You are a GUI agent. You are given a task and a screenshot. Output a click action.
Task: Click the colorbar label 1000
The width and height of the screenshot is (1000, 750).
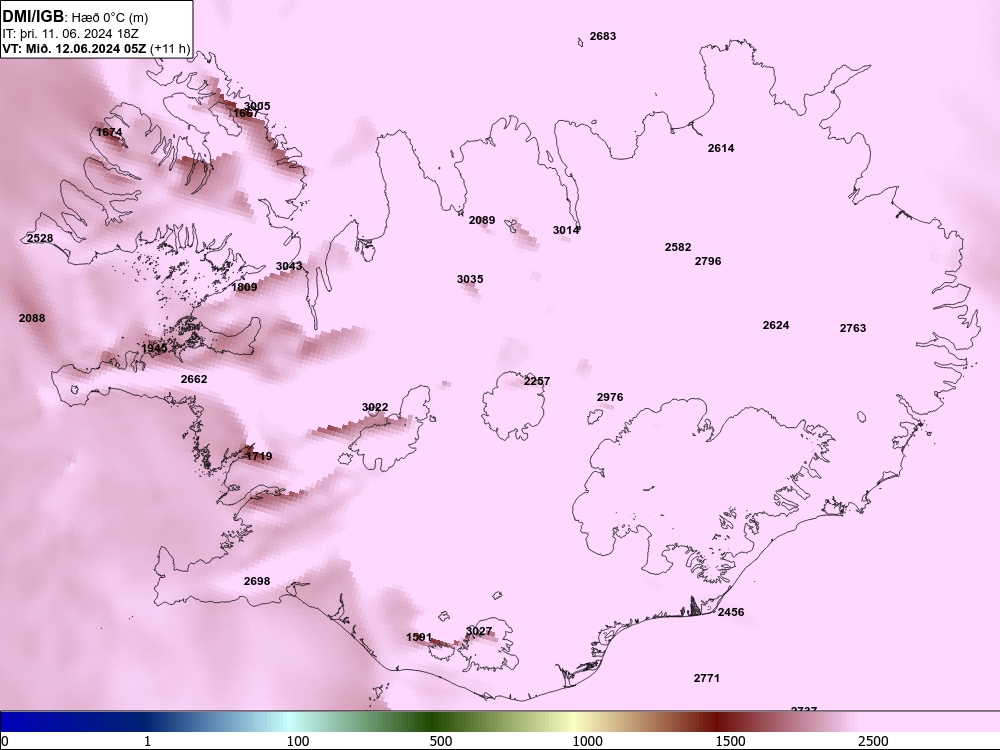pyautogui.click(x=587, y=741)
